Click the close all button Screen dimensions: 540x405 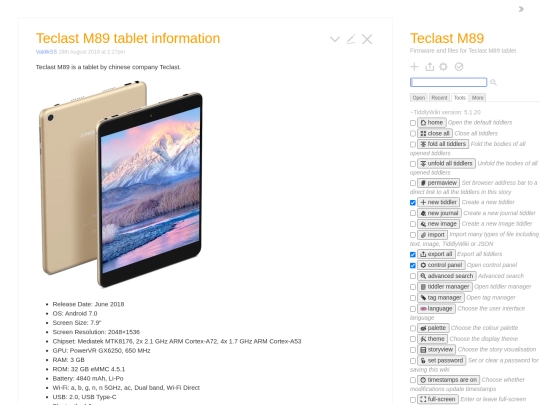click(x=435, y=133)
